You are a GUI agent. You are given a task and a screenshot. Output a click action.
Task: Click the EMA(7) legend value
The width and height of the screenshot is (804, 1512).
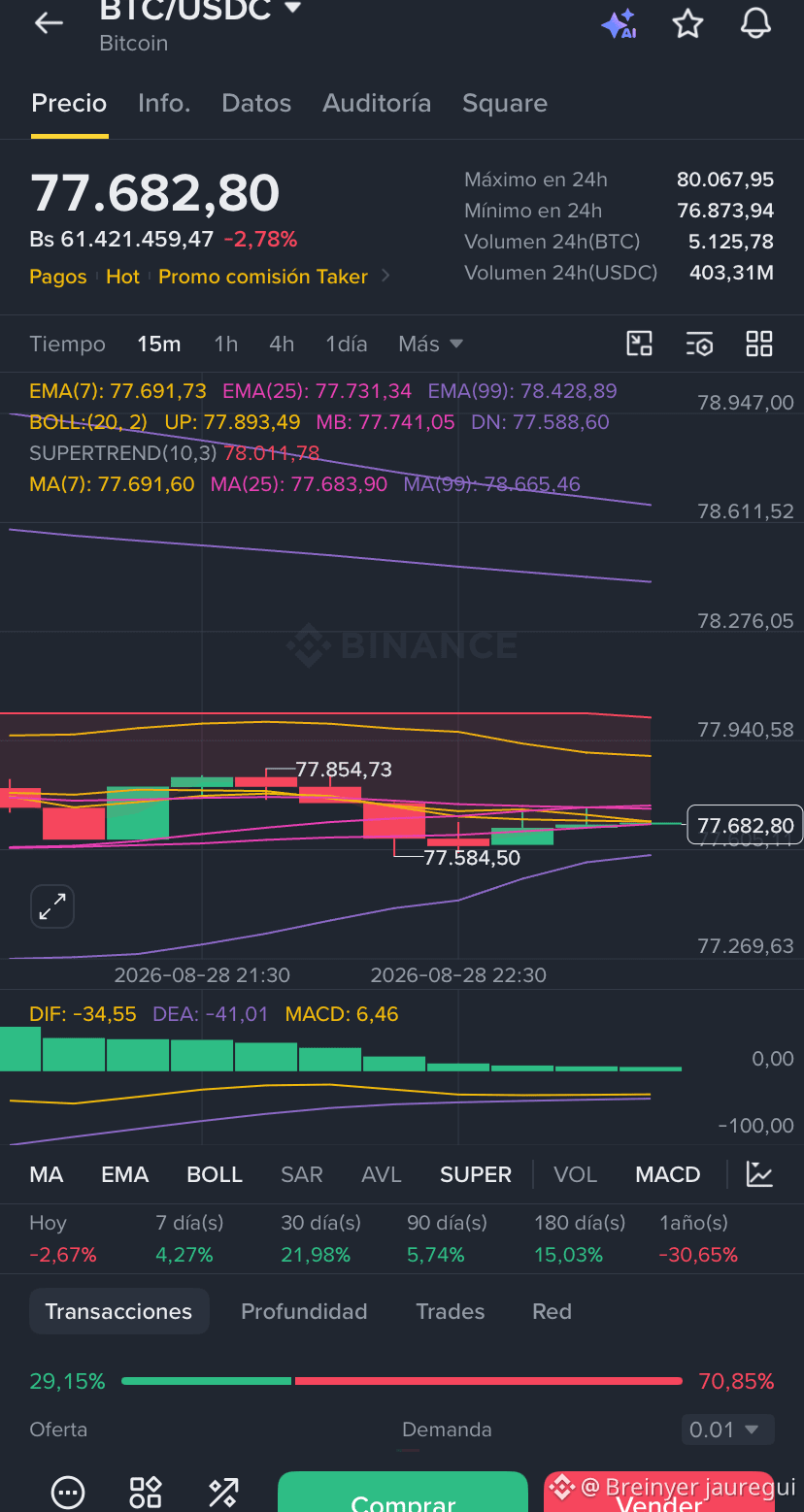(117, 391)
